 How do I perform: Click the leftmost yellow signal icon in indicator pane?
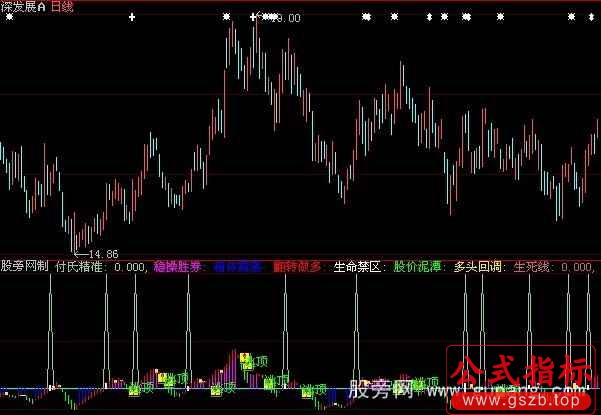click(132, 388)
